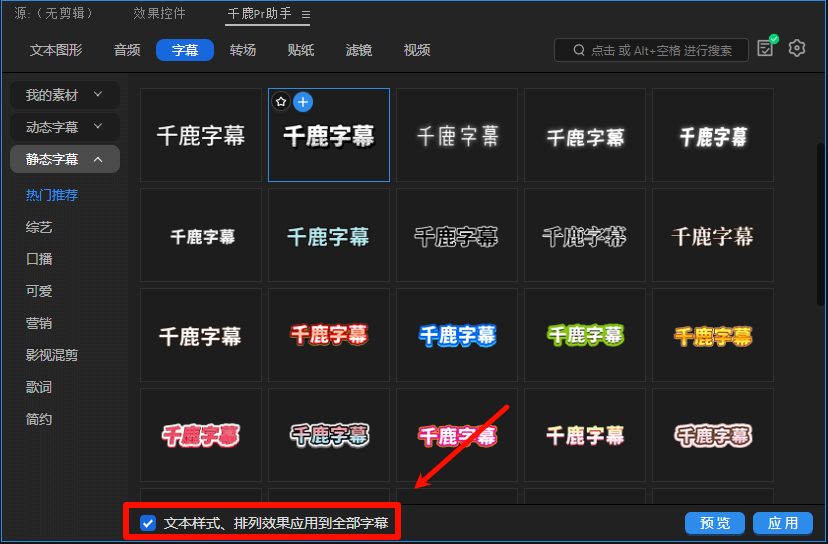Viewport: 828px width, 544px height.
Task: Select 热门推荐 category
Action: (x=52, y=195)
